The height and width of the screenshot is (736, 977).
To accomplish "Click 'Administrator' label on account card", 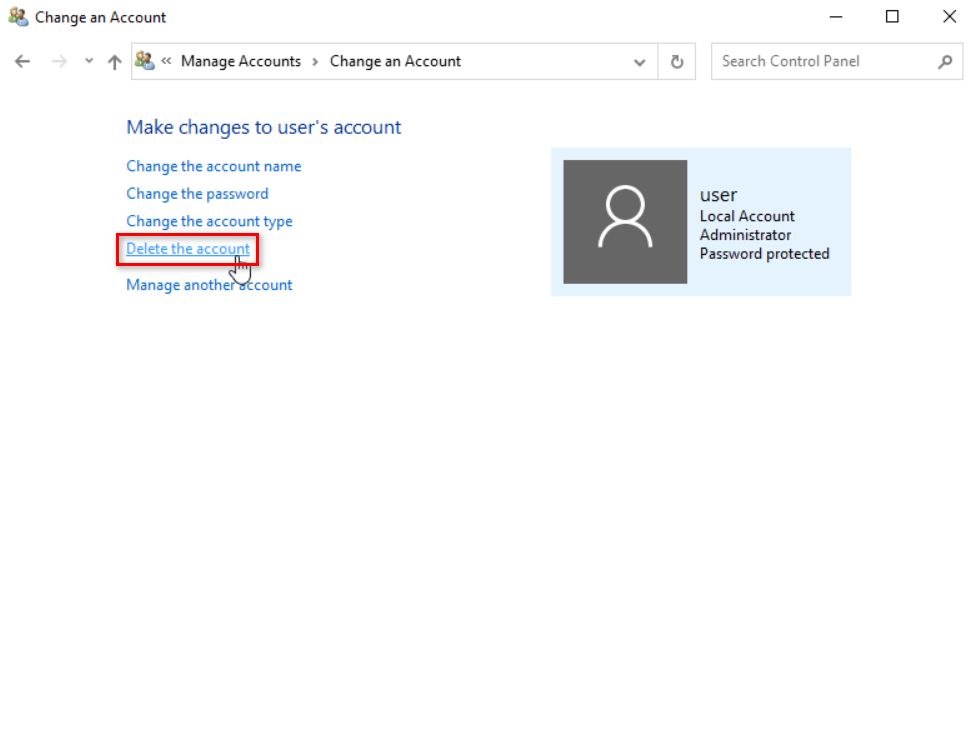I will pyautogui.click(x=745, y=235).
